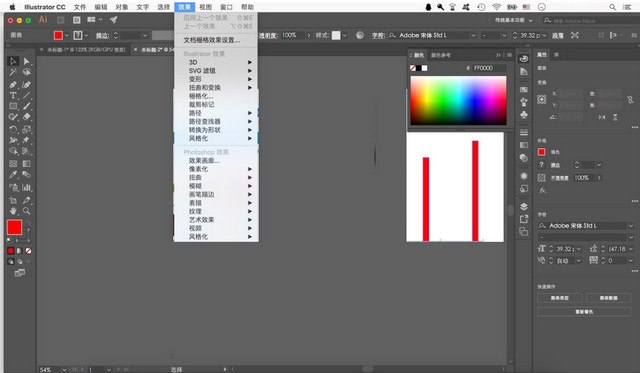
Task: Switch to Gradient fill mode below swatch
Action: [19, 251]
